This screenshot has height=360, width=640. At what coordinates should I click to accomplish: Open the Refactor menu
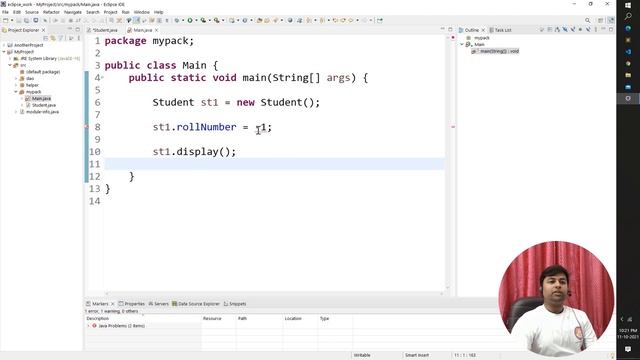51,12
